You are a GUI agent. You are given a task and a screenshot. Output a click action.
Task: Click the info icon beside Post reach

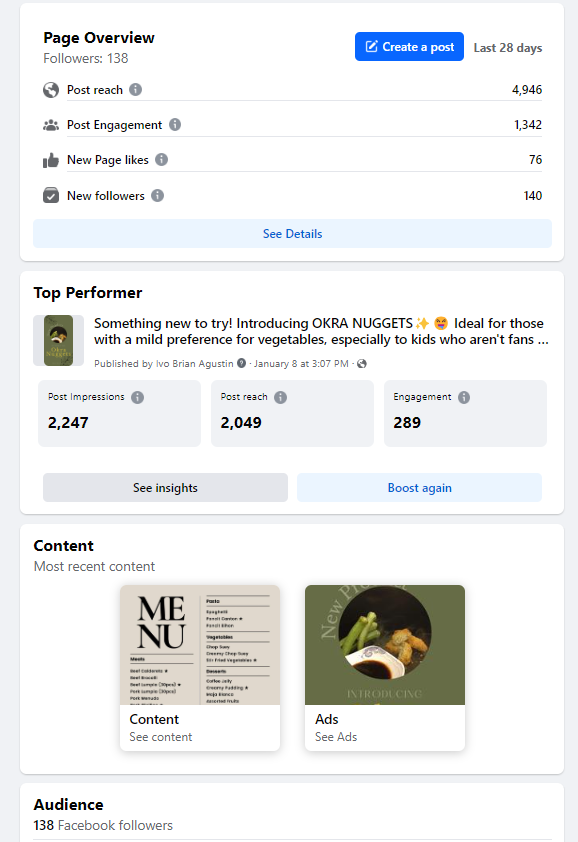135,90
